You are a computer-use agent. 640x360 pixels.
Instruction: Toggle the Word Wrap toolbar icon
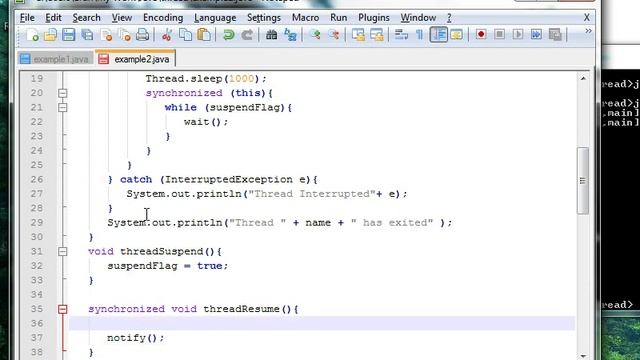(x=401, y=35)
